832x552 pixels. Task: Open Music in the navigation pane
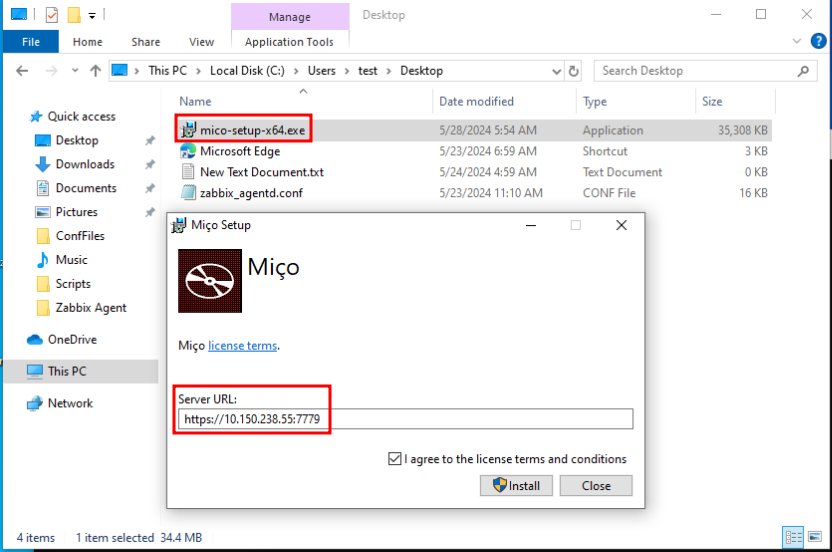point(71,260)
